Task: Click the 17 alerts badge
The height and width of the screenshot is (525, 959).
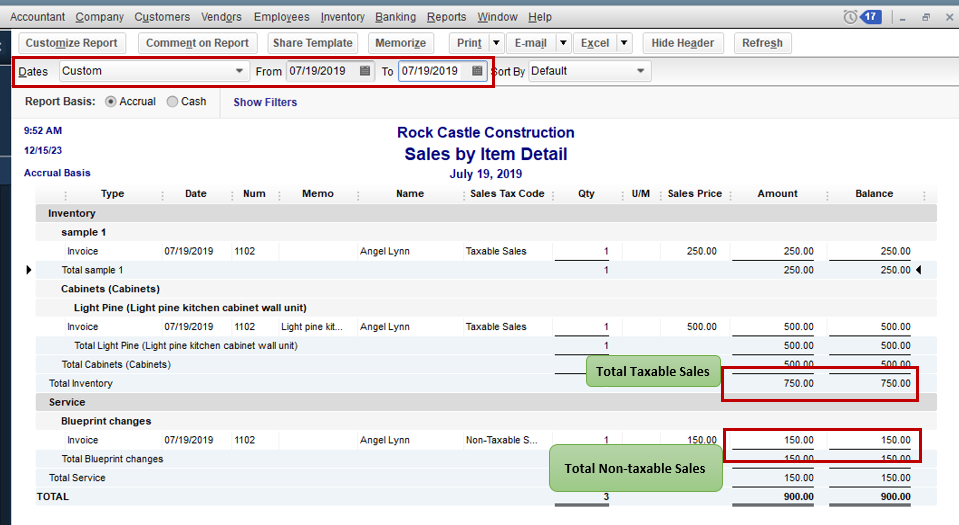Action: [x=871, y=17]
